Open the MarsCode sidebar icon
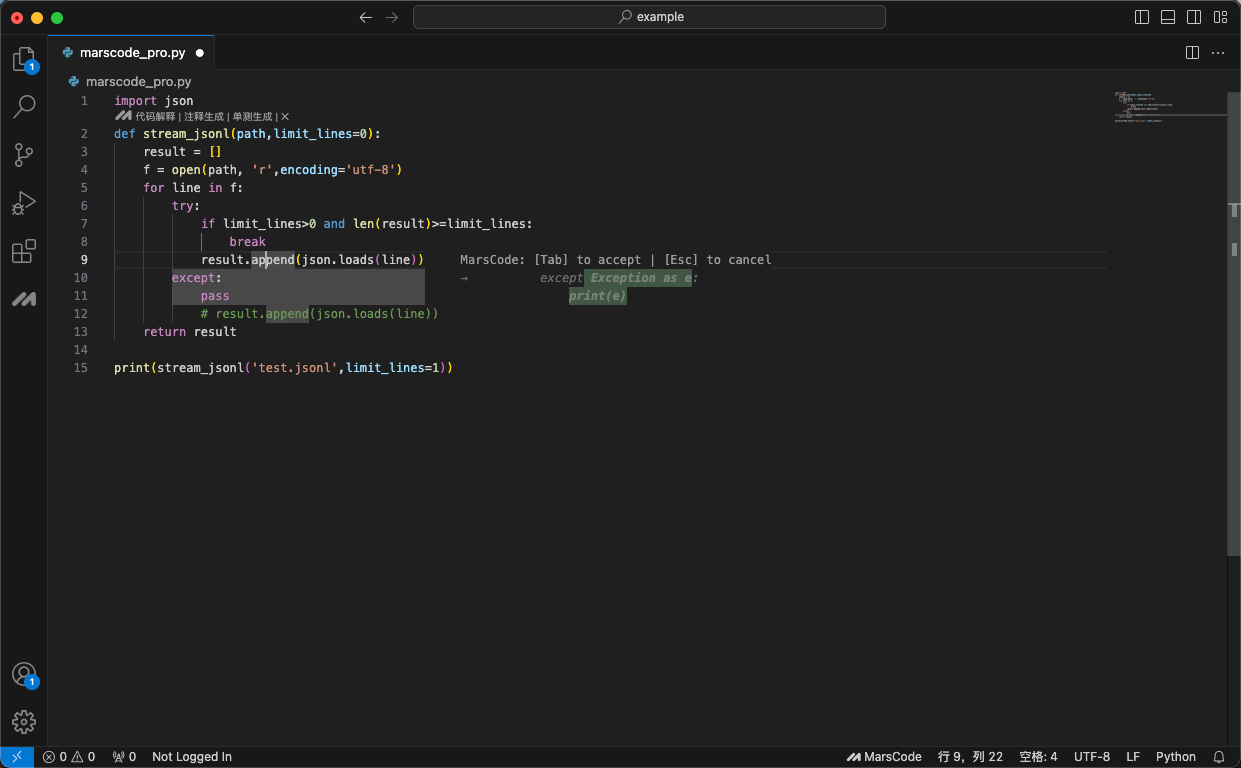Viewport: 1241px width, 768px height. [24, 299]
